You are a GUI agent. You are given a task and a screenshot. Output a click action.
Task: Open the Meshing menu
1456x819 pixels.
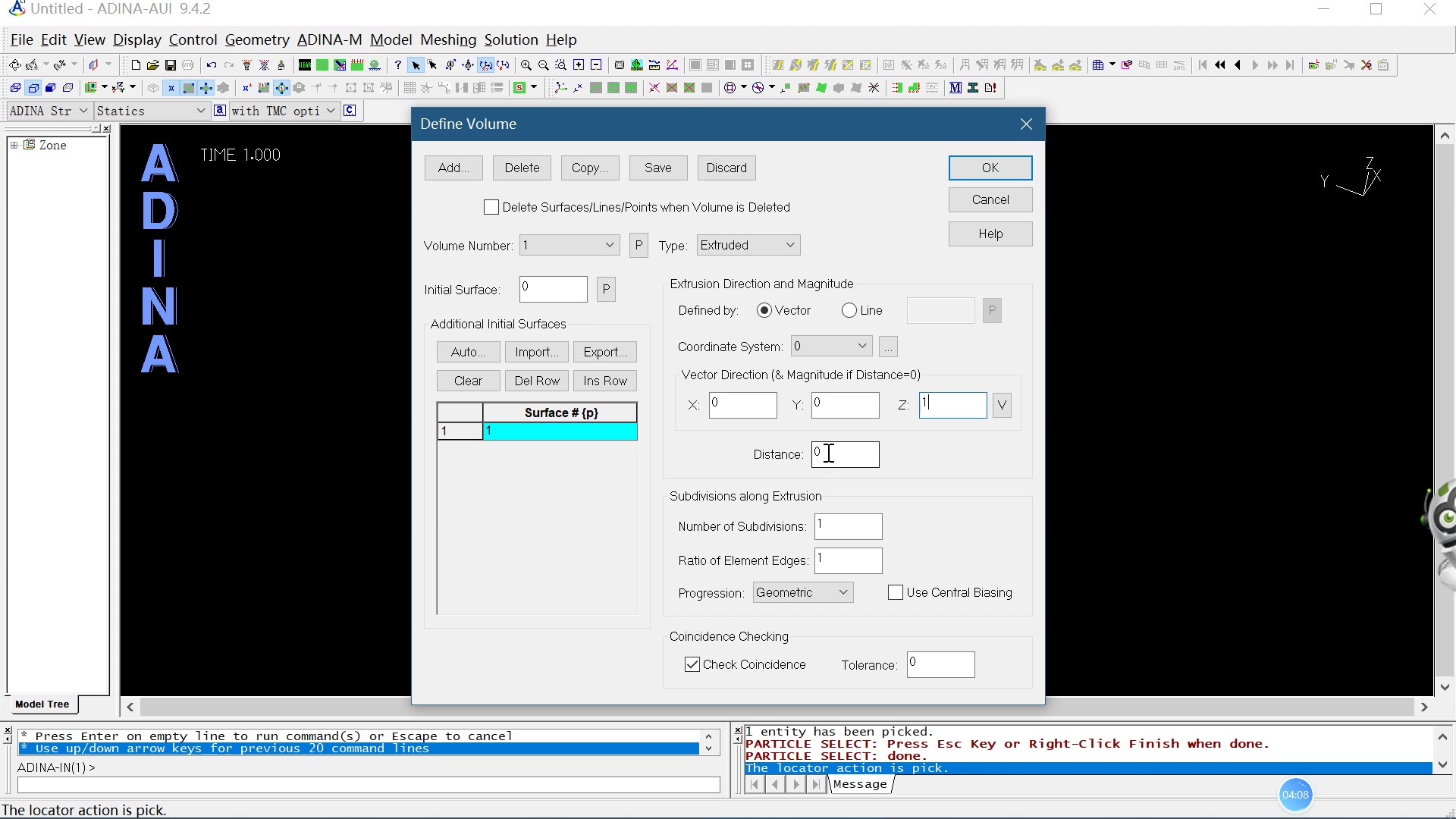click(x=449, y=39)
